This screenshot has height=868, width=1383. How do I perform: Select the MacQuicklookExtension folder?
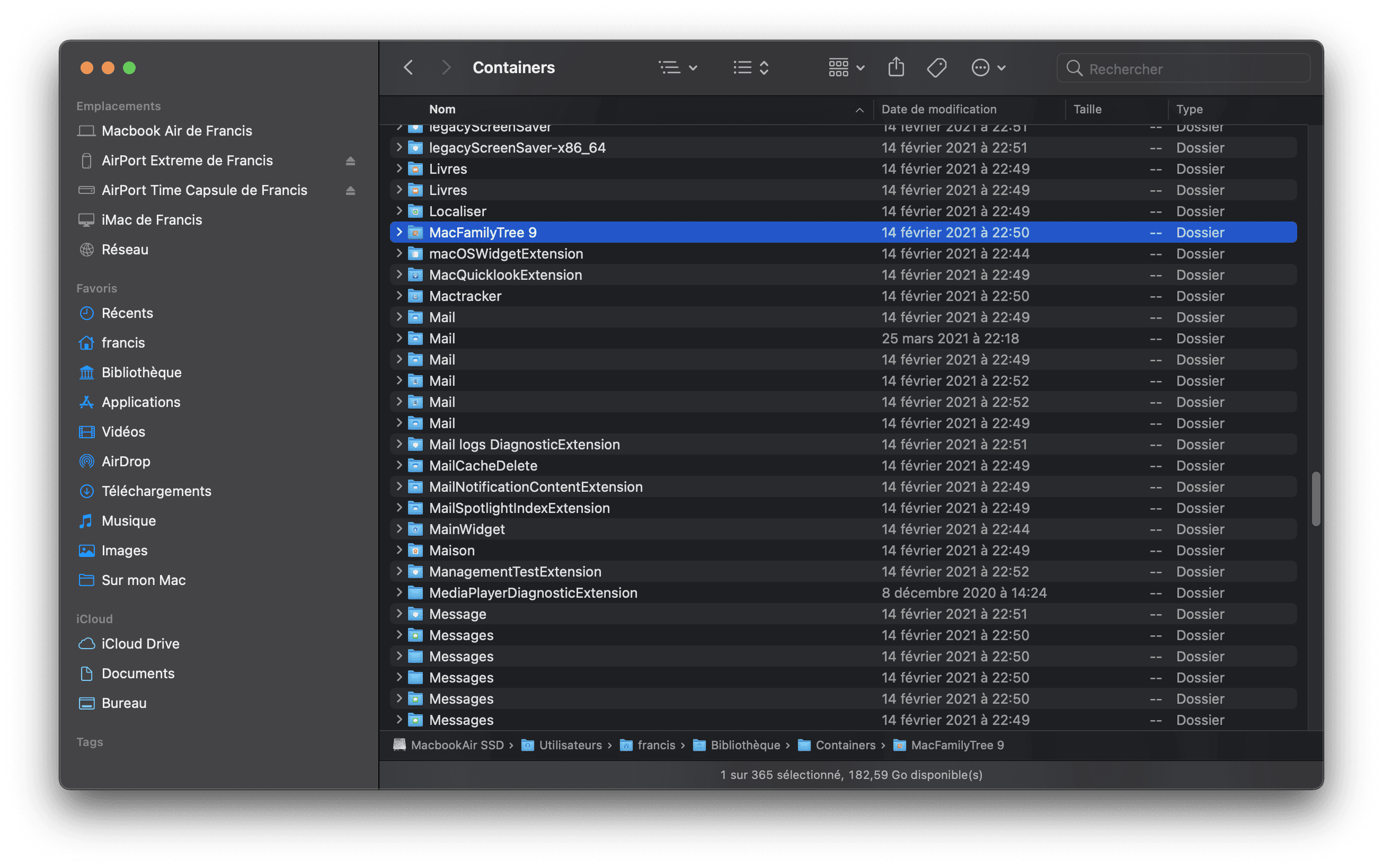[x=843, y=275]
